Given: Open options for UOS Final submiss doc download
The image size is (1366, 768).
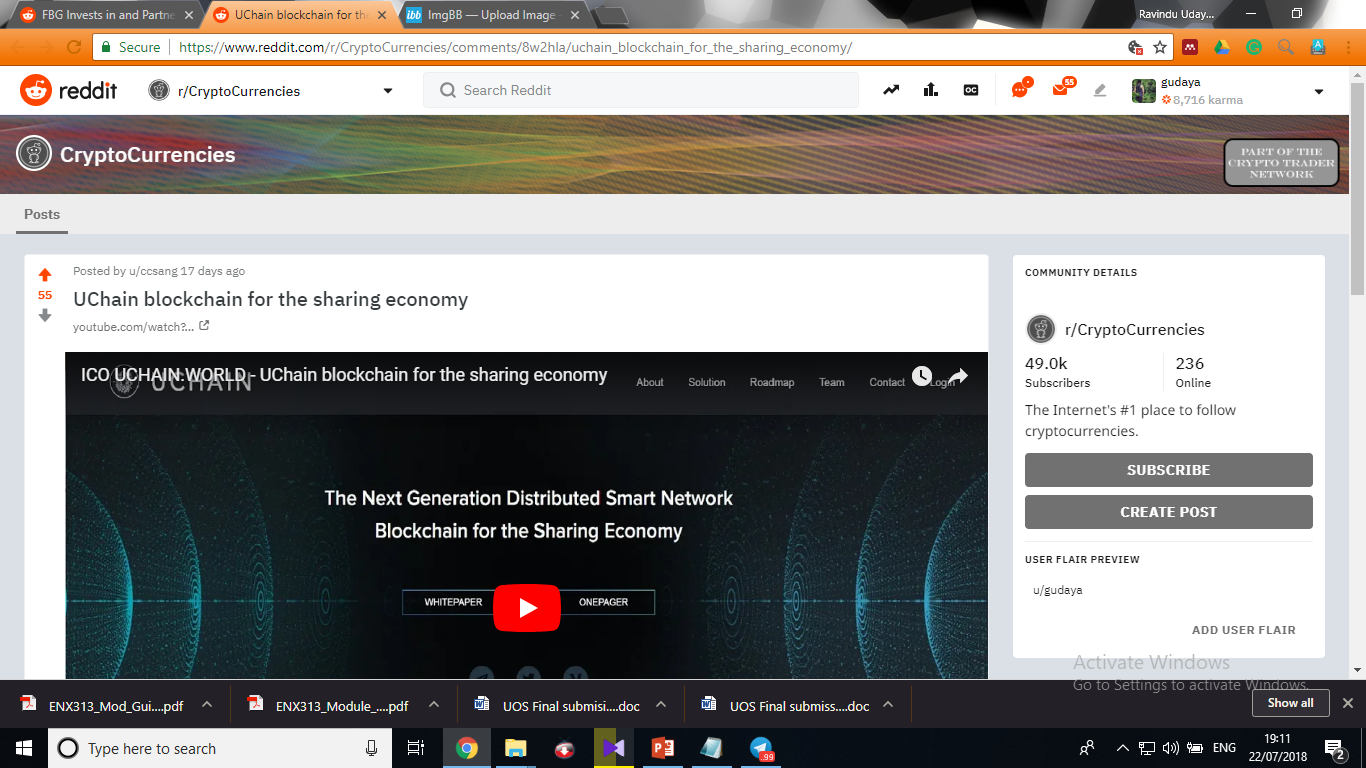Looking at the screenshot, I should pyautogui.click(x=888, y=704).
